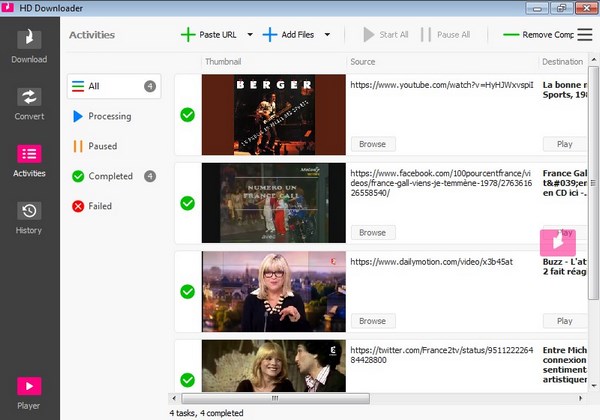Click the Activities heading text
This screenshot has width=600, height=420.
pyautogui.click(x=92, y=35)
